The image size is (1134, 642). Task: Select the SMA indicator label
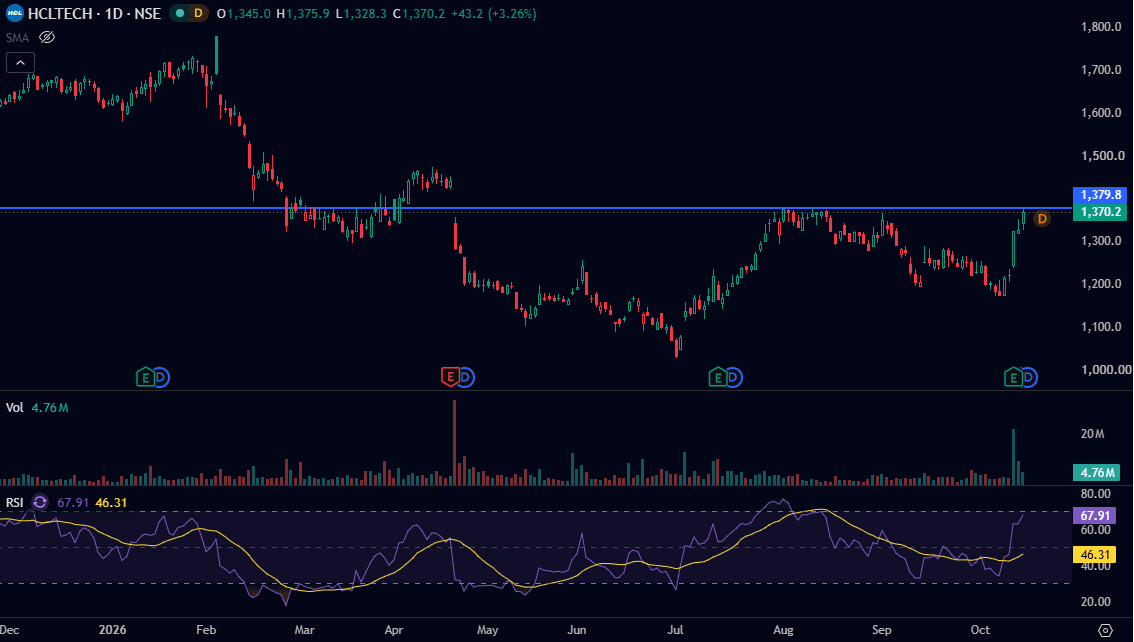click(x=17, y=38)
